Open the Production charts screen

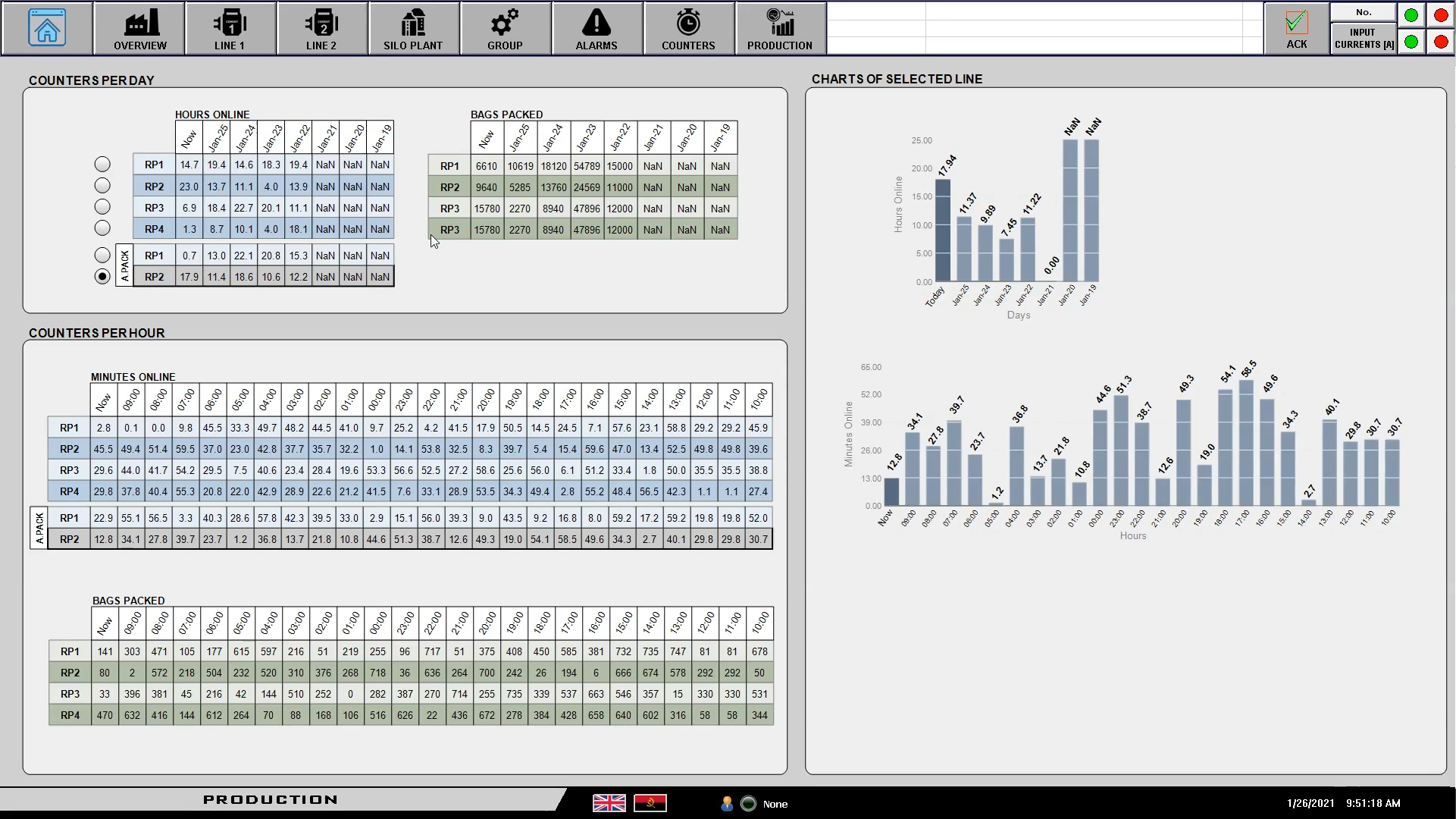coord(780,29)
